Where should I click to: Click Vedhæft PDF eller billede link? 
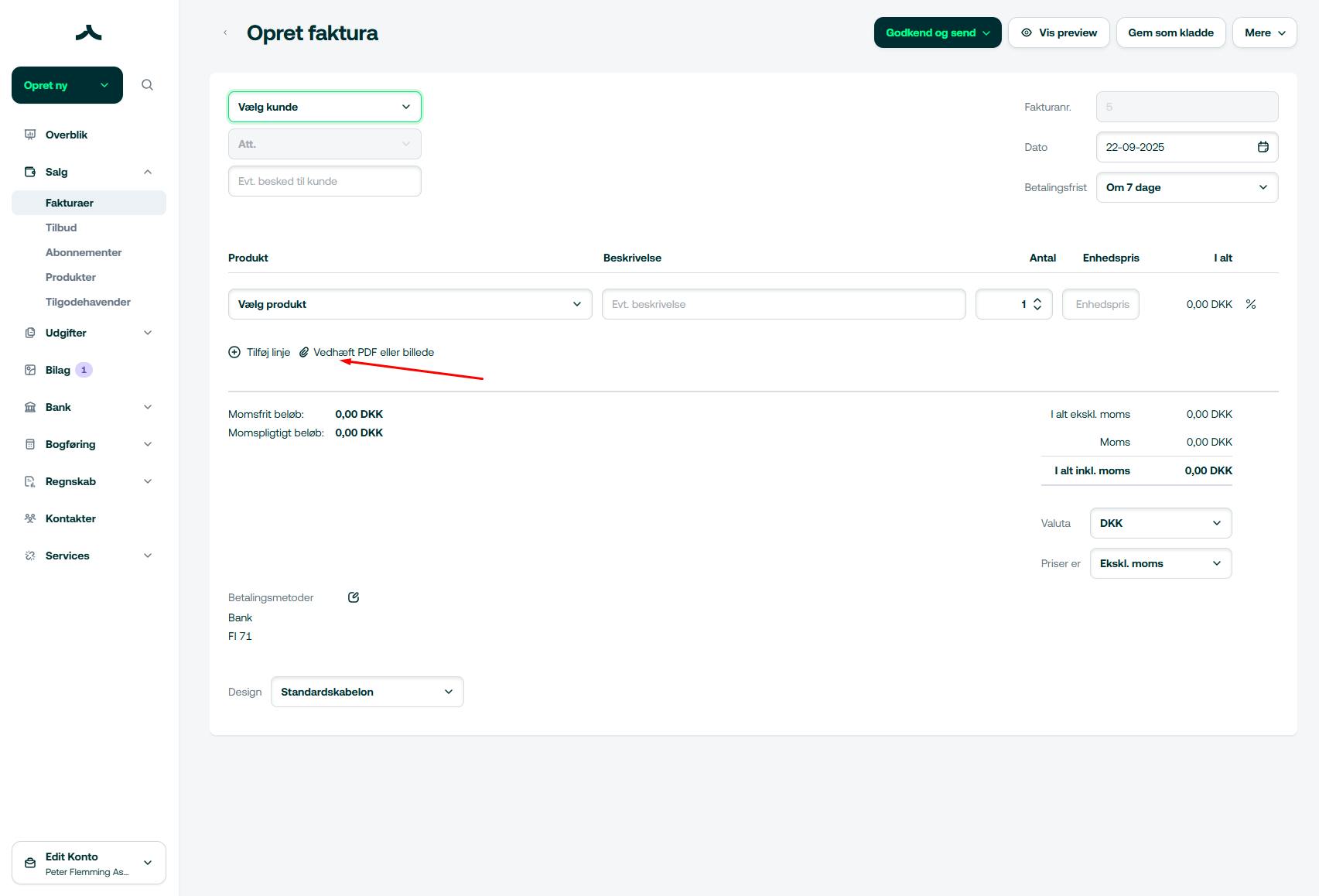[x=374, y=352]
